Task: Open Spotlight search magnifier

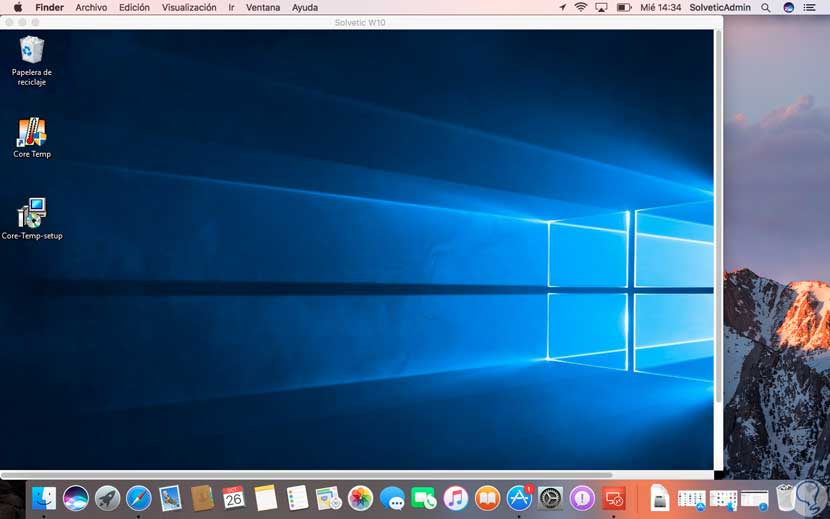Action: (x=765, y=7)
